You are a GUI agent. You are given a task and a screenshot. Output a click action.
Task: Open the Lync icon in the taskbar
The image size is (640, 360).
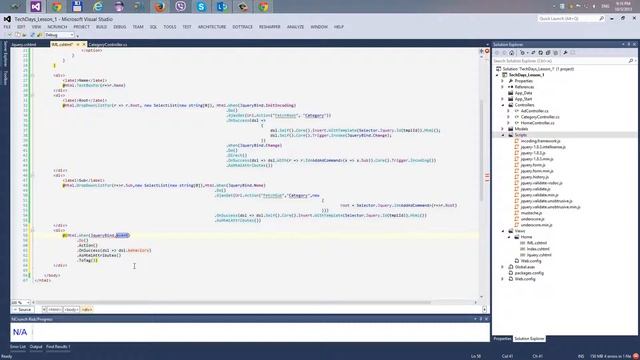222,6
